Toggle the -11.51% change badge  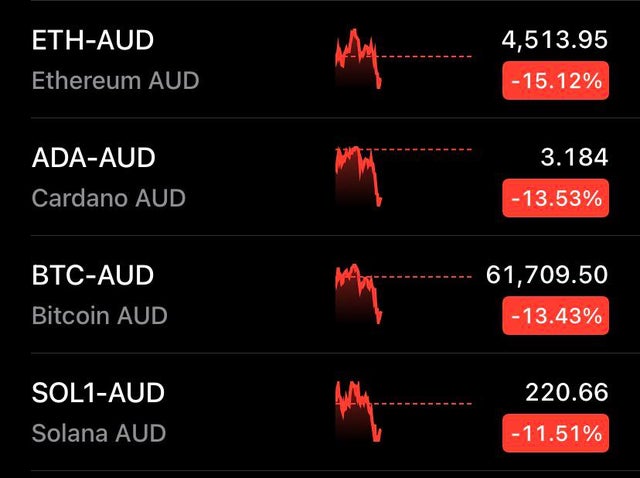556,434
